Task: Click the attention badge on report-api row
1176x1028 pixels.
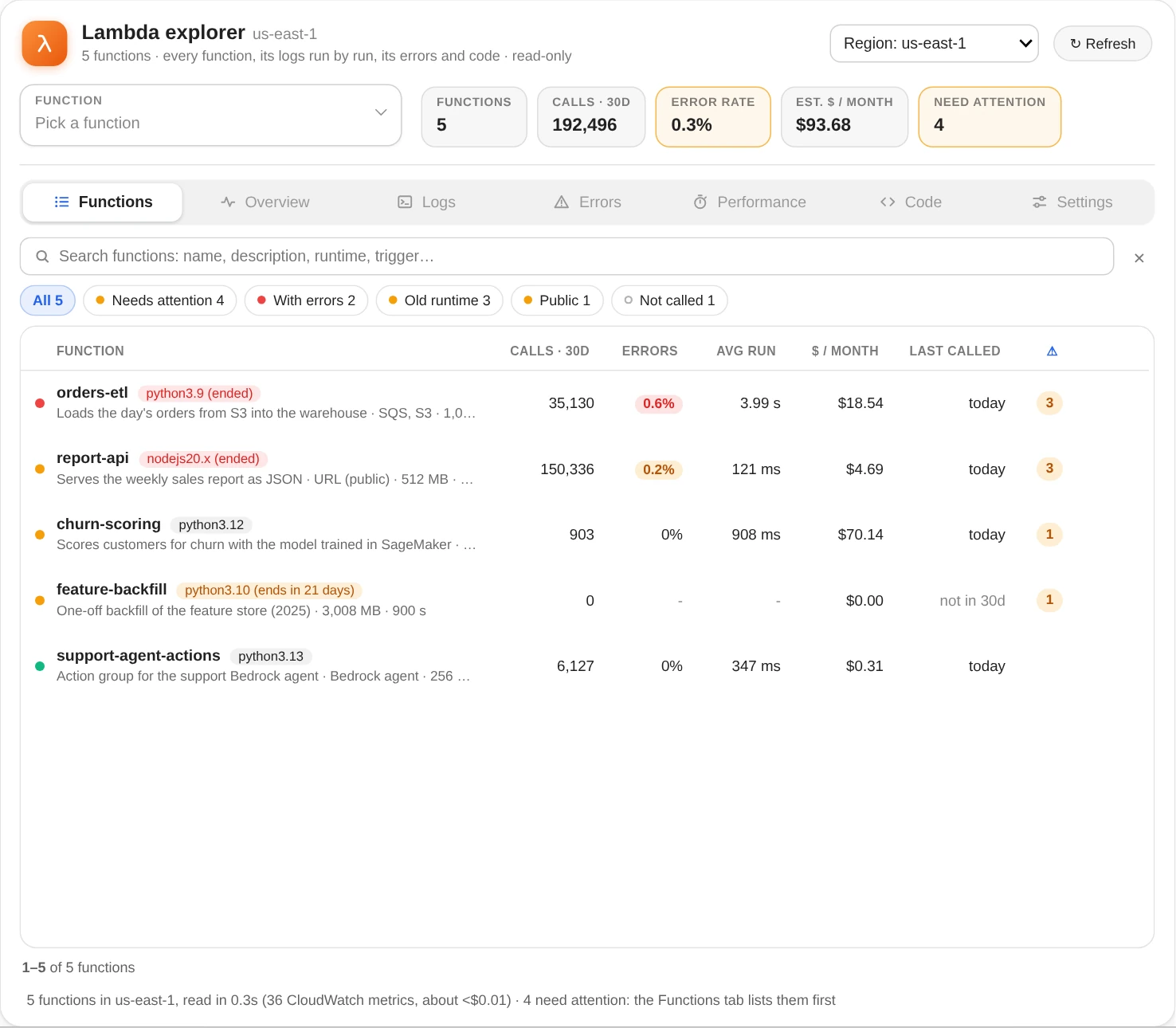Action: coord(1049,469)
